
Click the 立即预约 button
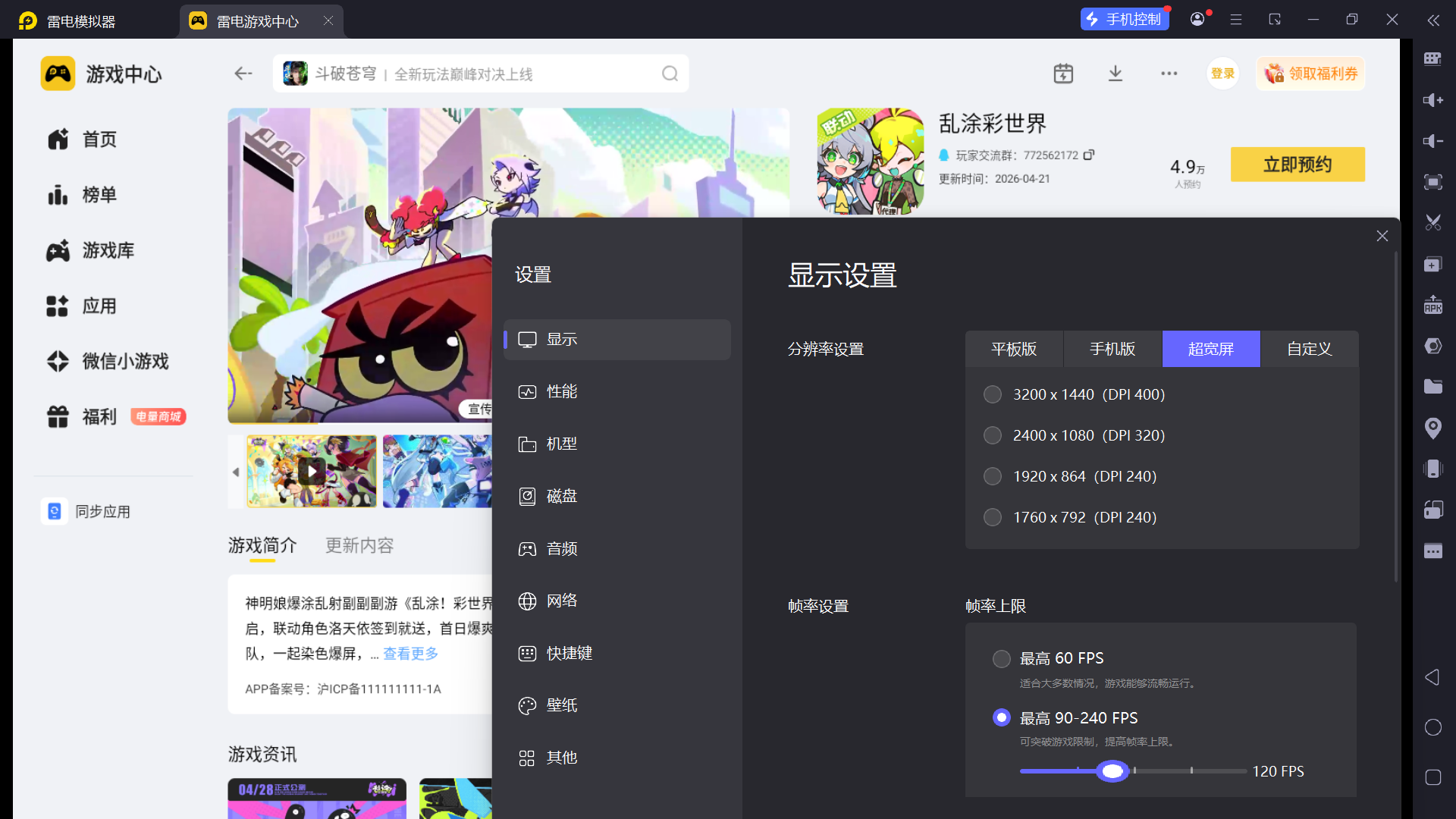tap(1297, 165)
